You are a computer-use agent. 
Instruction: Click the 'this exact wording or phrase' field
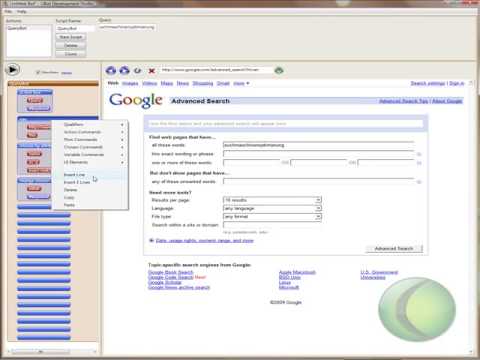pos(318,154)
